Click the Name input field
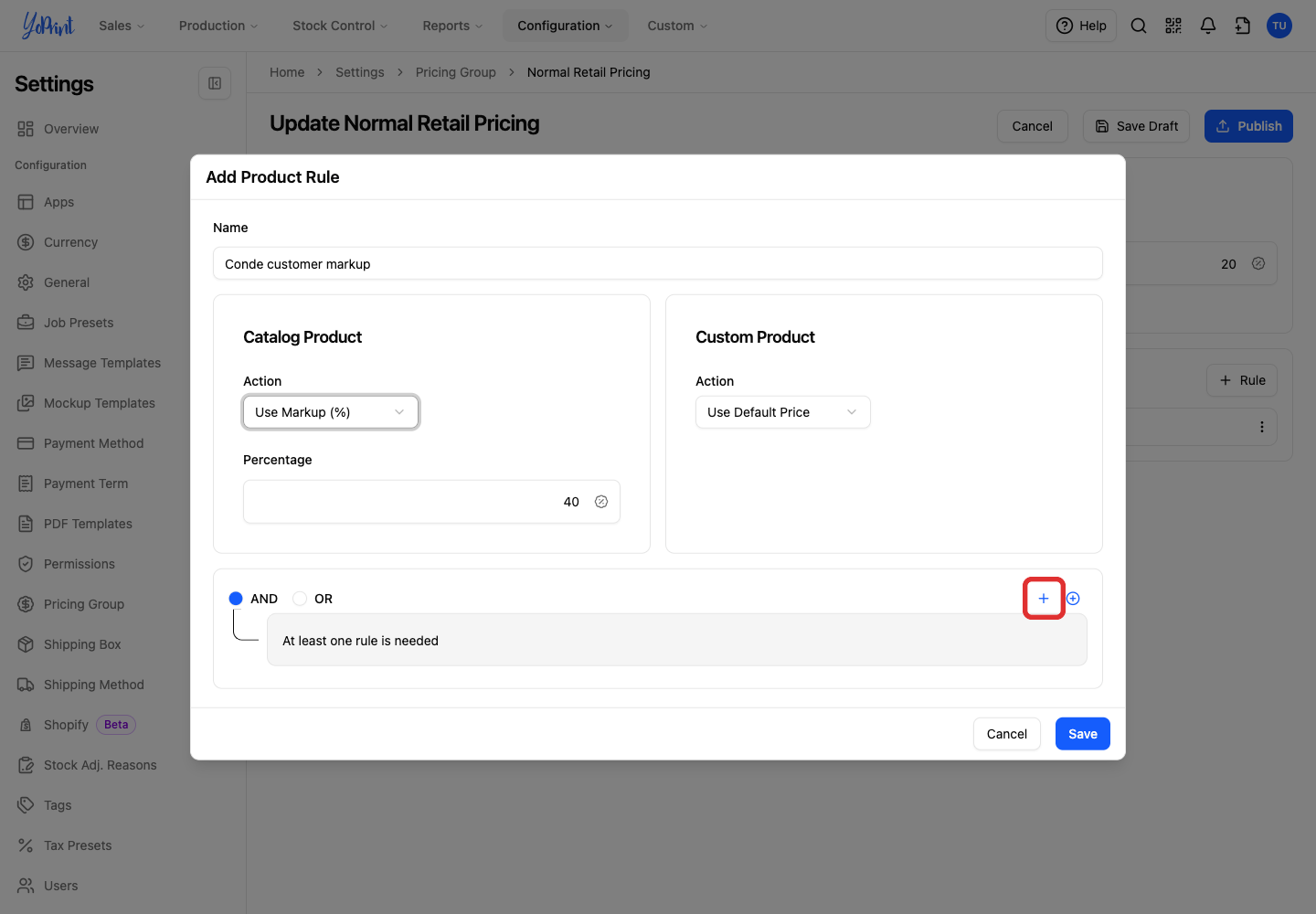 coord(658,263)
